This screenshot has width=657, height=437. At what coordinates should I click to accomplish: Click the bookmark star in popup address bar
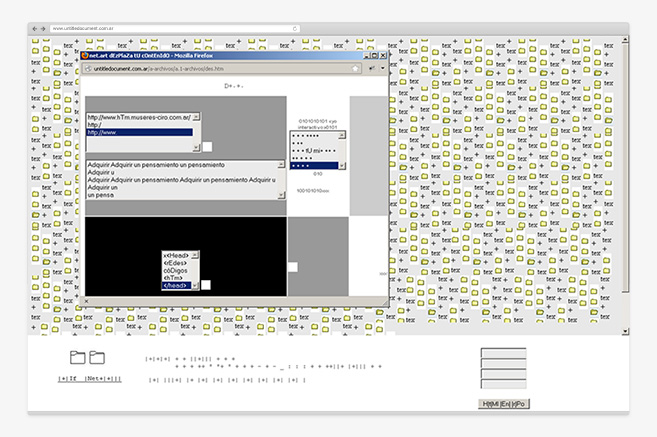353,69
